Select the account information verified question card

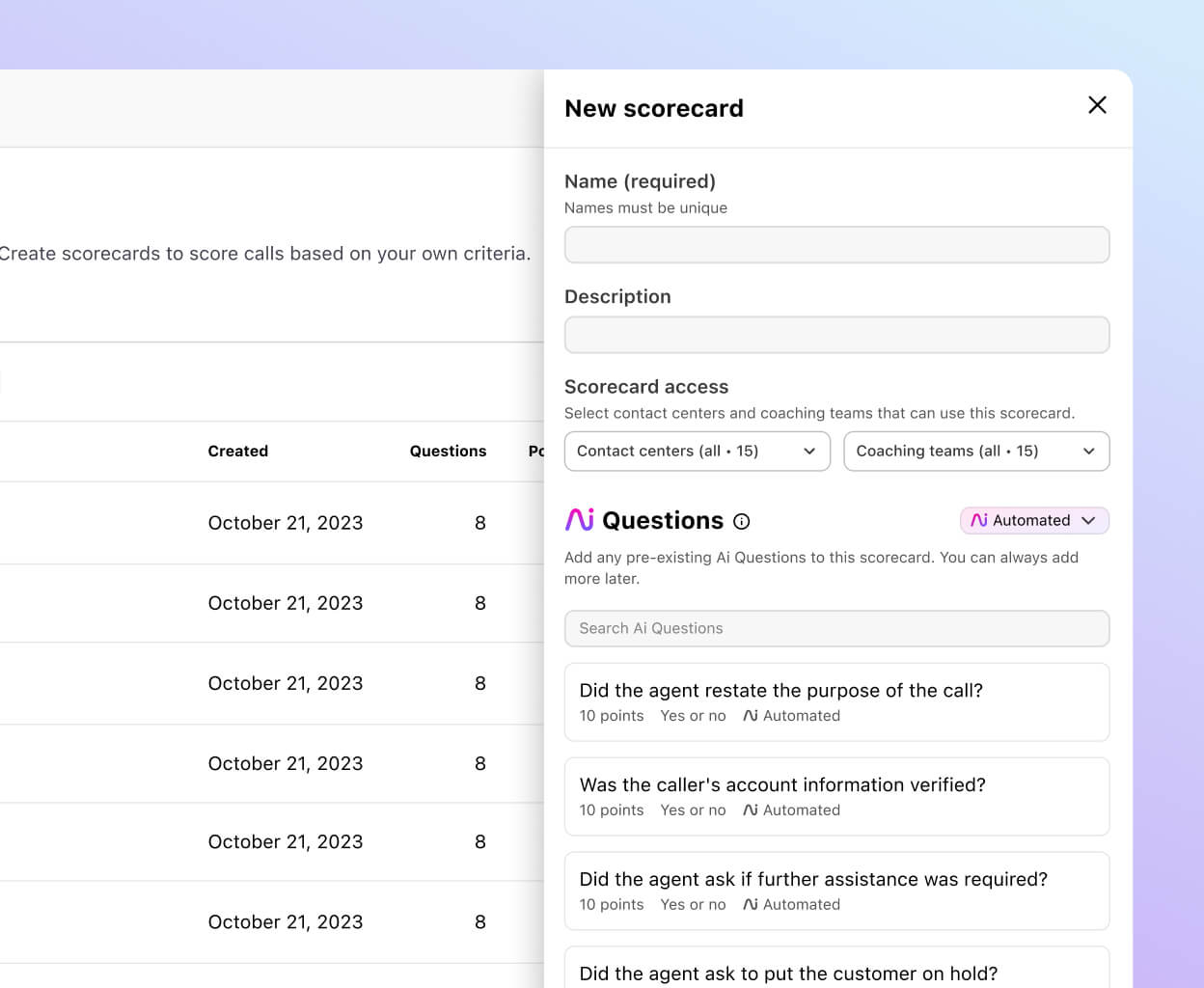pyautogui.click(x=836, y=796)
